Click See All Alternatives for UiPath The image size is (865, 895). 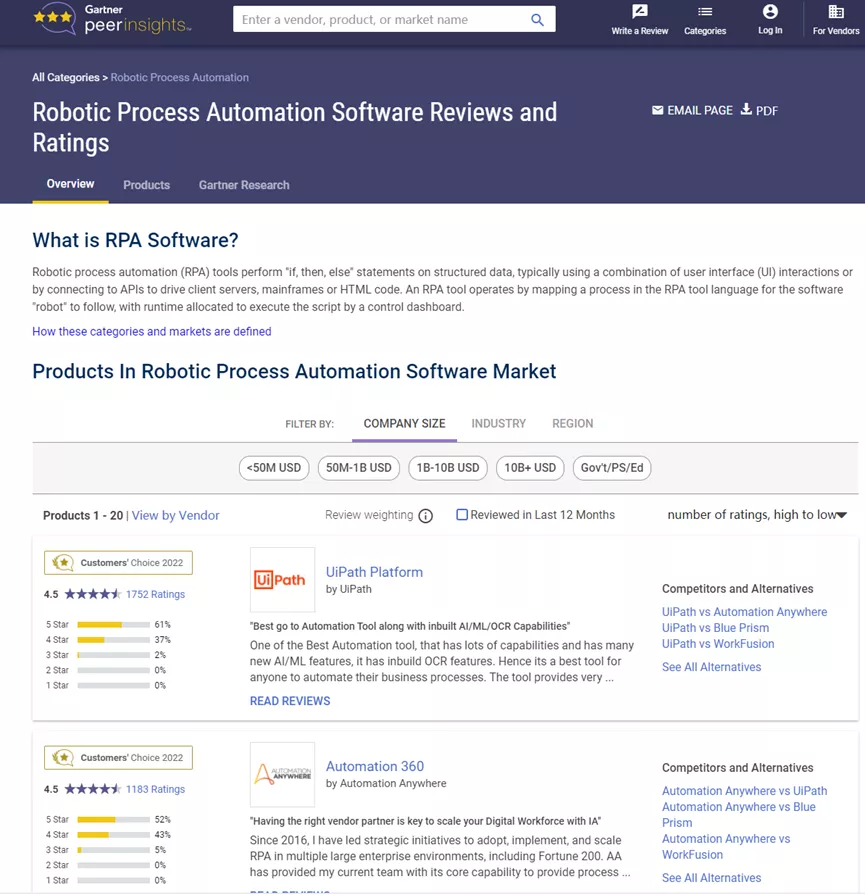coord(711,667)
